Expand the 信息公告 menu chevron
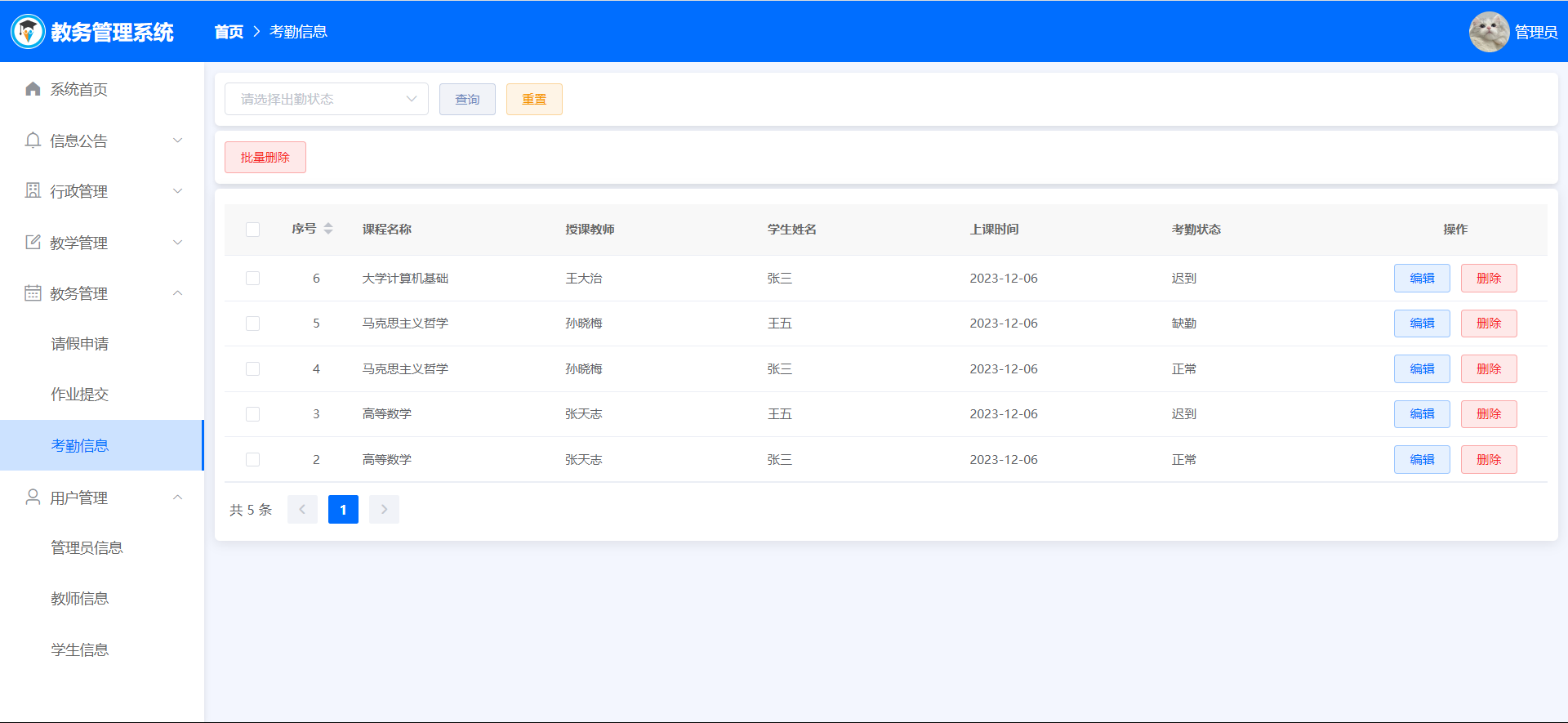This screenshot has height=723, width=1568. pos(178,141)
